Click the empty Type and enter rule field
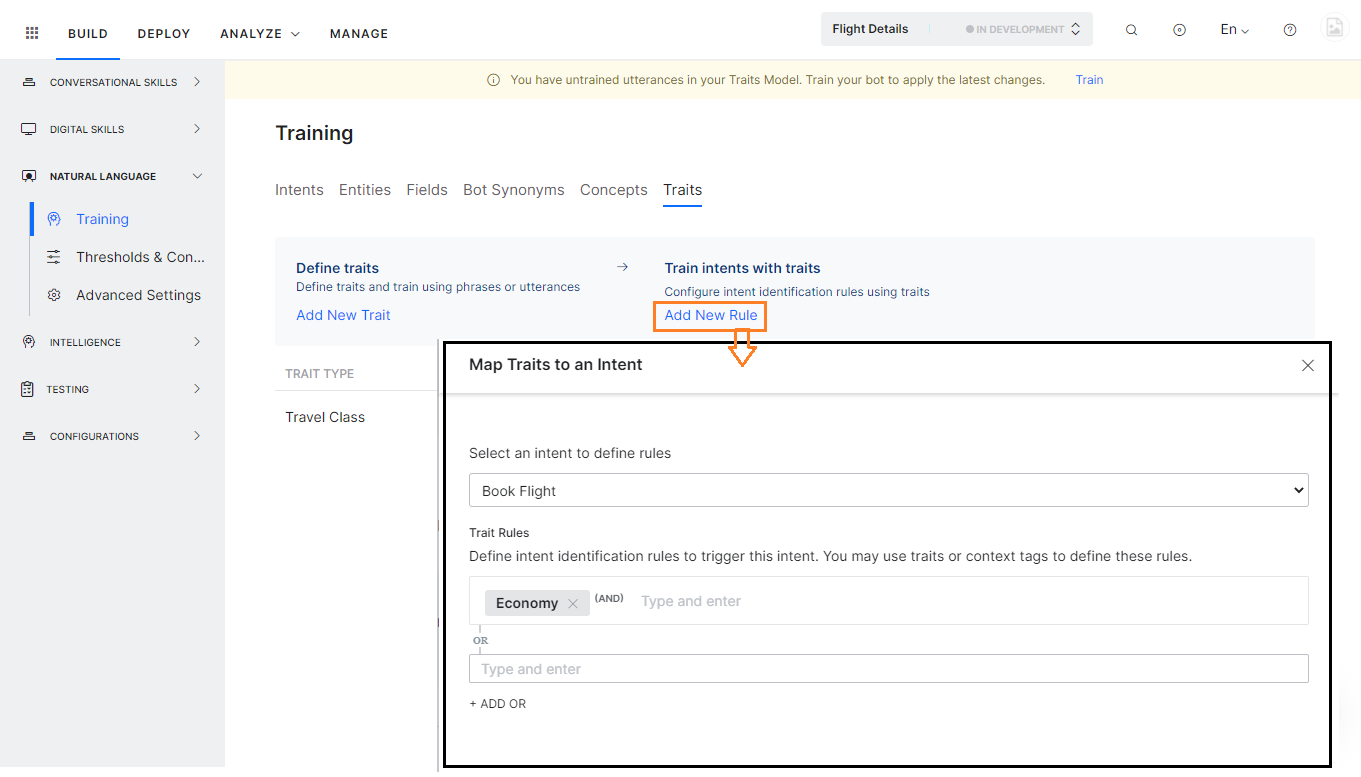The height and width of the screenshot is (777, 1361). (888, 668)
